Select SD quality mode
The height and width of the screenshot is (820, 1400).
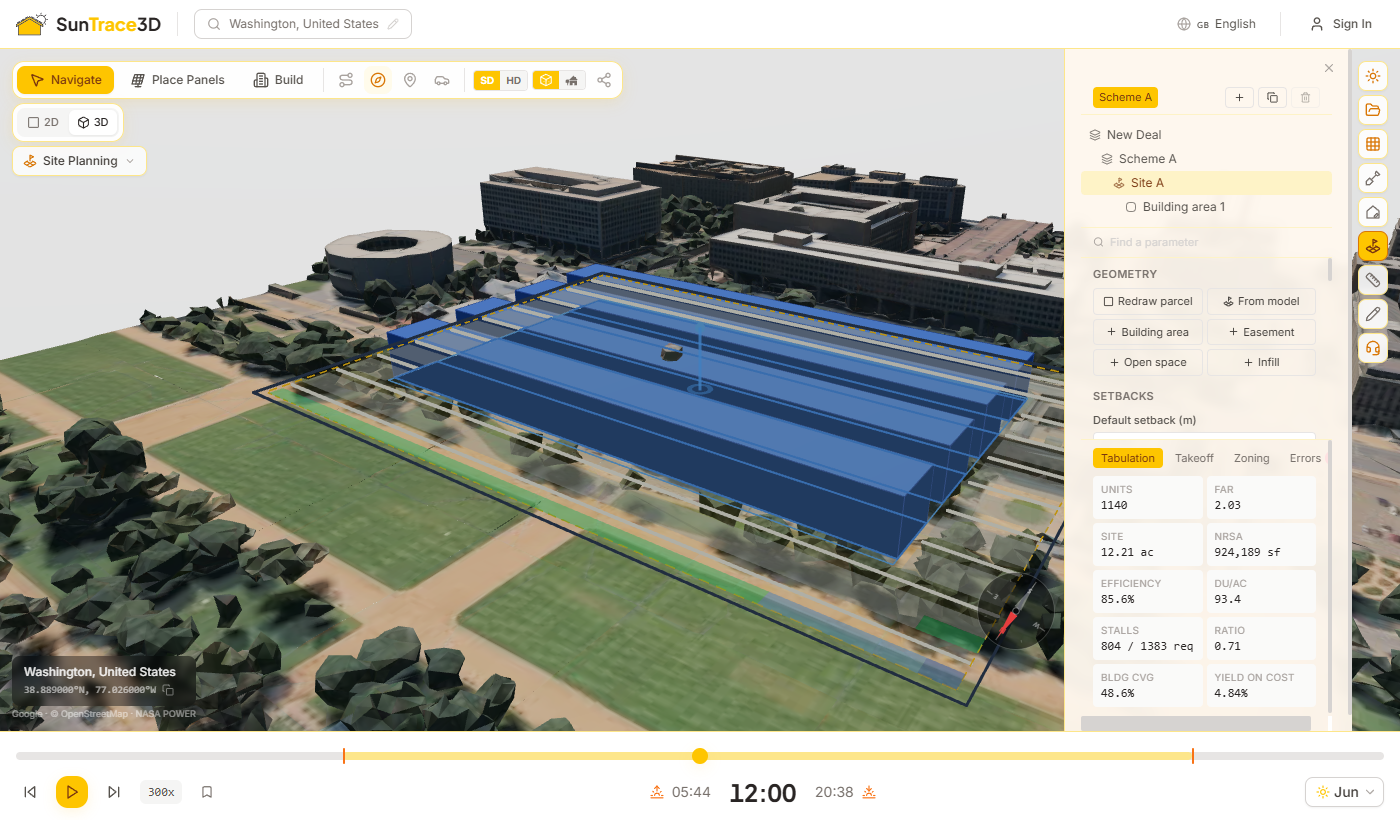[x=487, y=80]
